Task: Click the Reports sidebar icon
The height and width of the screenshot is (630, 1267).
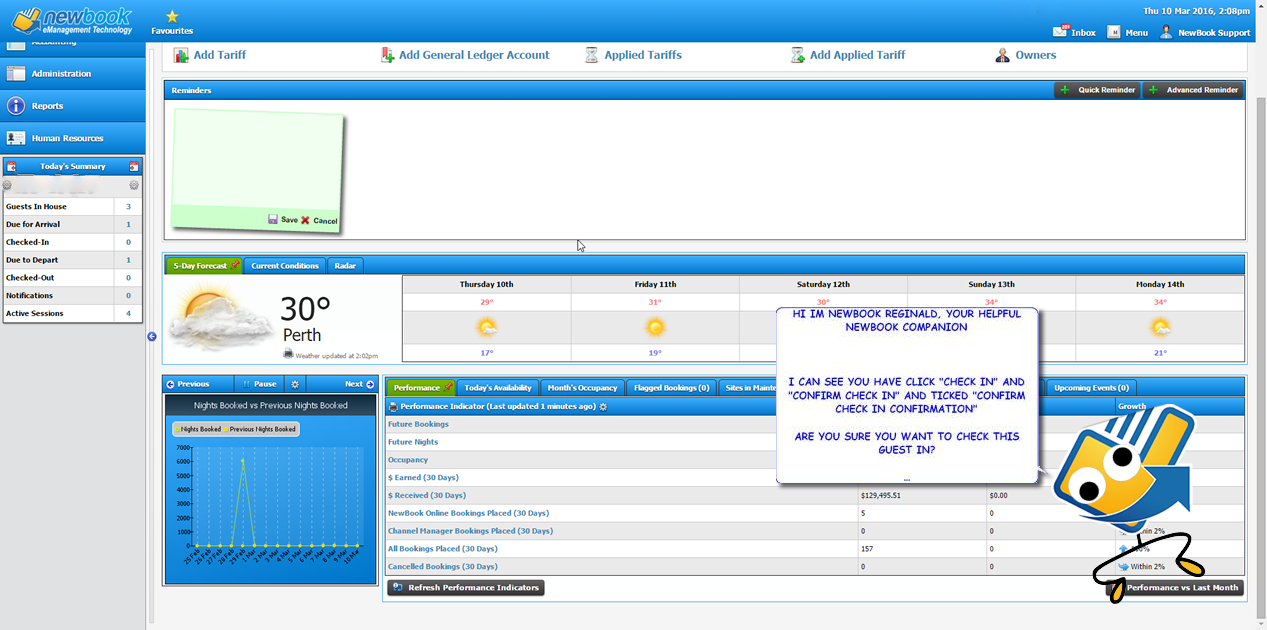Action: click(16, 106)
